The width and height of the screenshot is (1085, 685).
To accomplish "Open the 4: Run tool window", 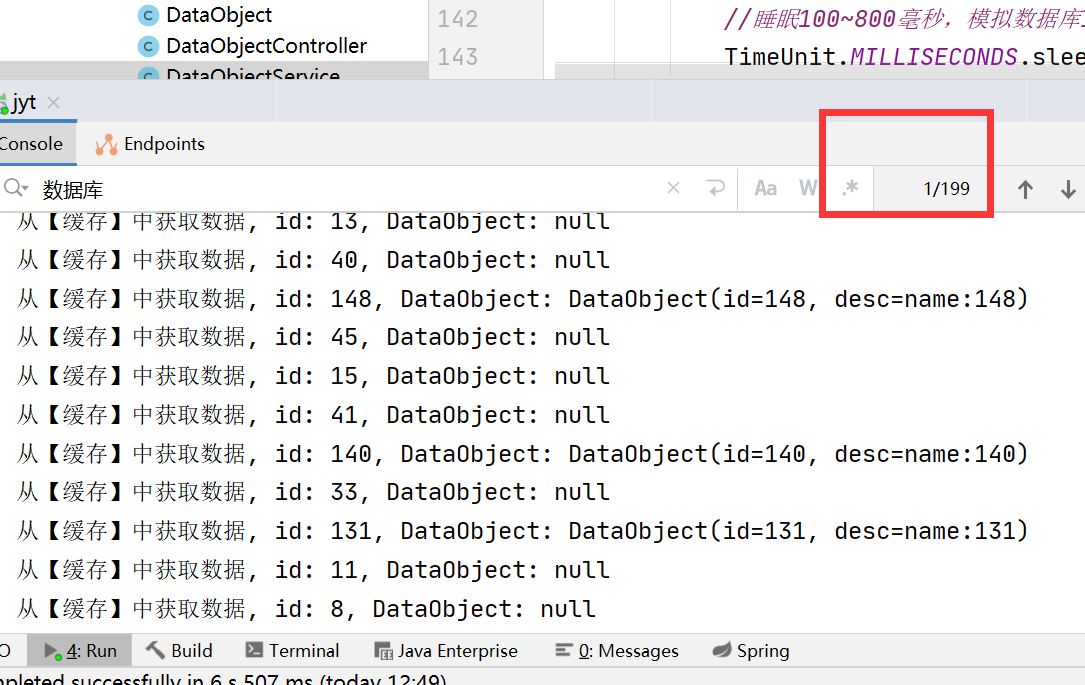I will [79, 651].
